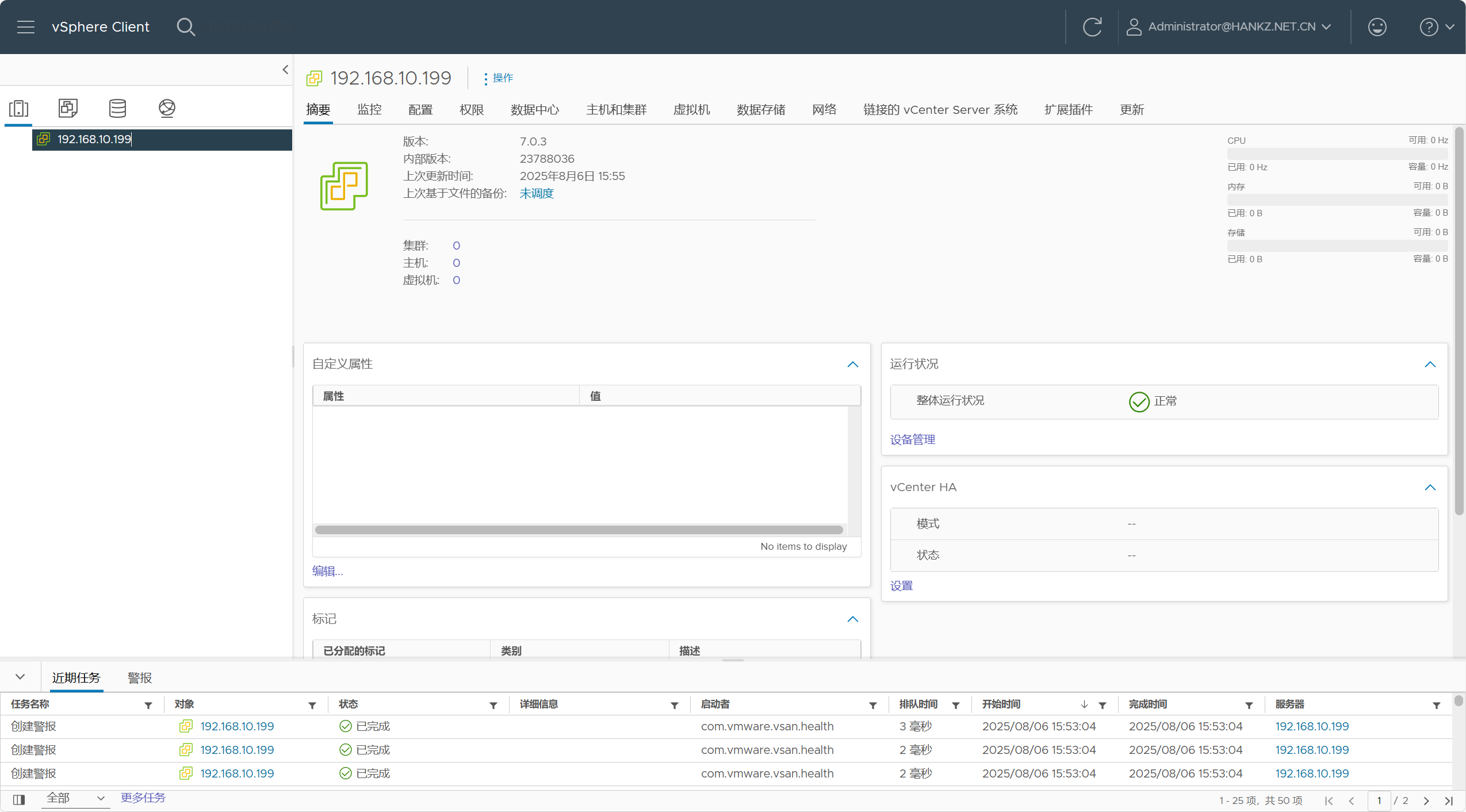Open the Administrator@HANKZ.NET.CN user menu

1229,26
